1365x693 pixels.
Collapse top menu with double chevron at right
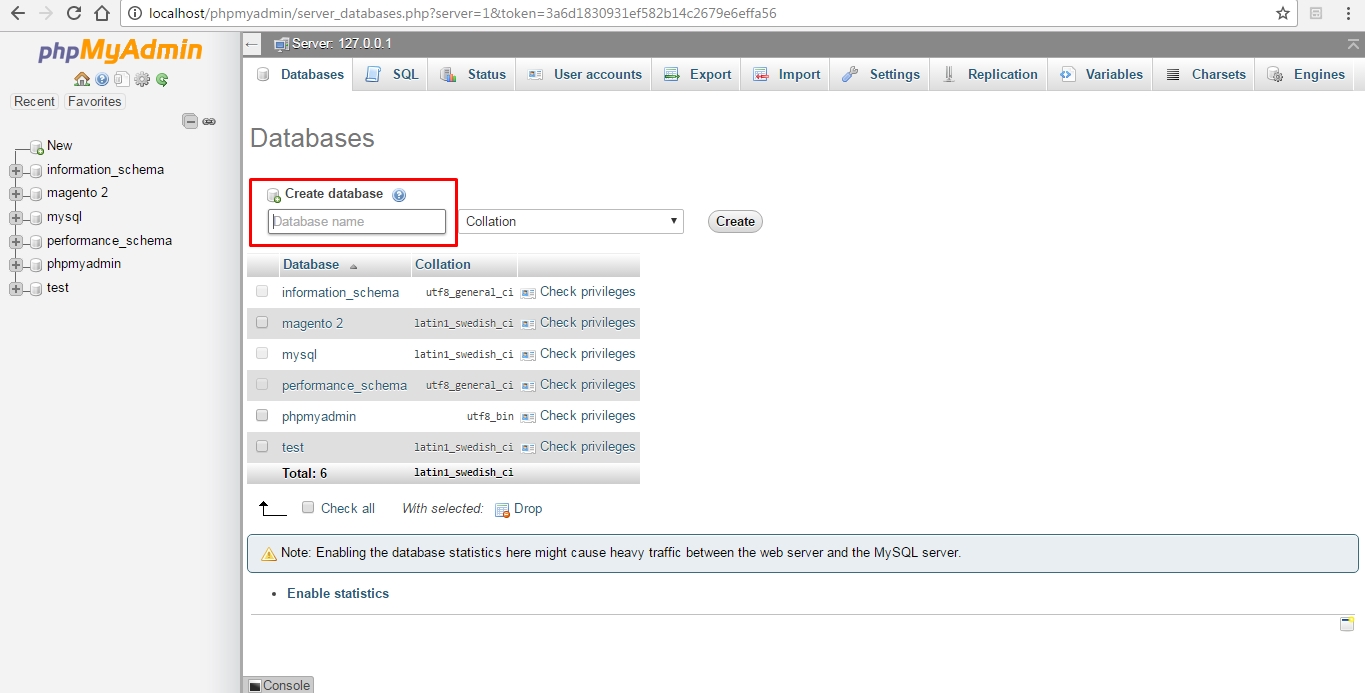1354,44
